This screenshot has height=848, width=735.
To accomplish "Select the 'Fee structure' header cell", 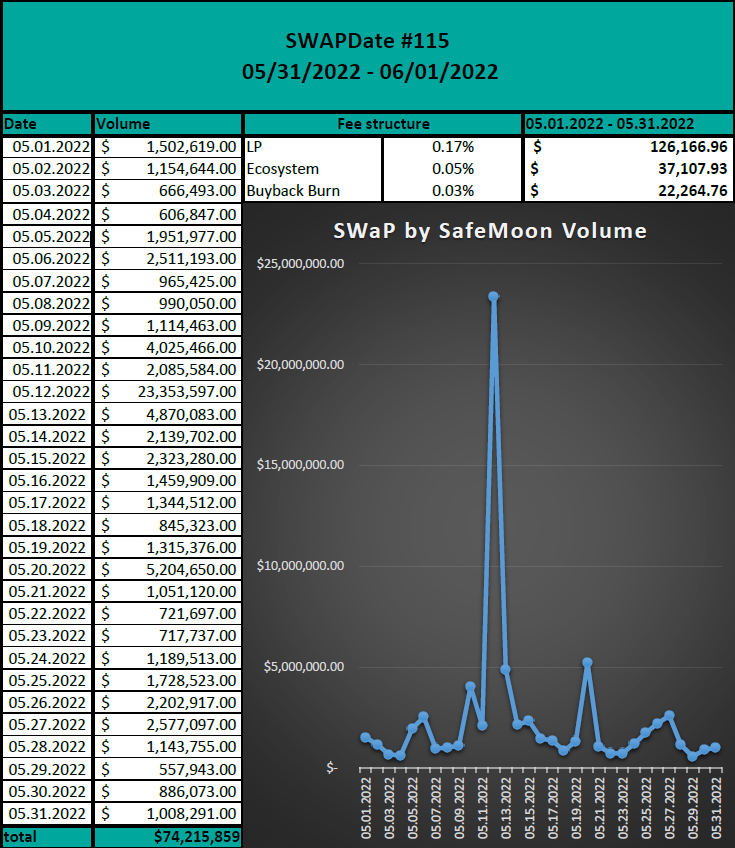I will (x=383, y=124).
